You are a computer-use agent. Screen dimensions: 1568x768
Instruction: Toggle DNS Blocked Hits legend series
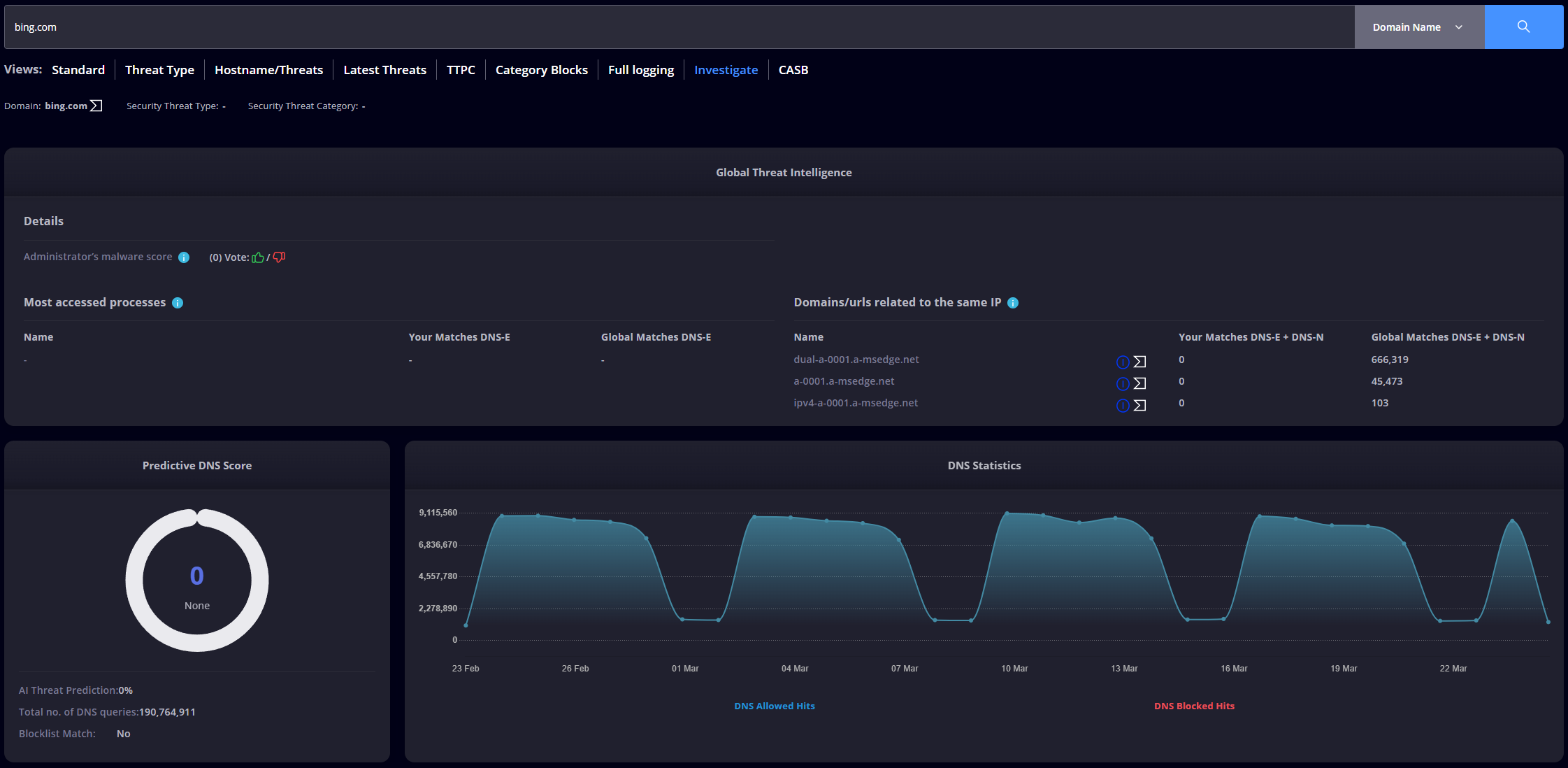click(1194, 706)
